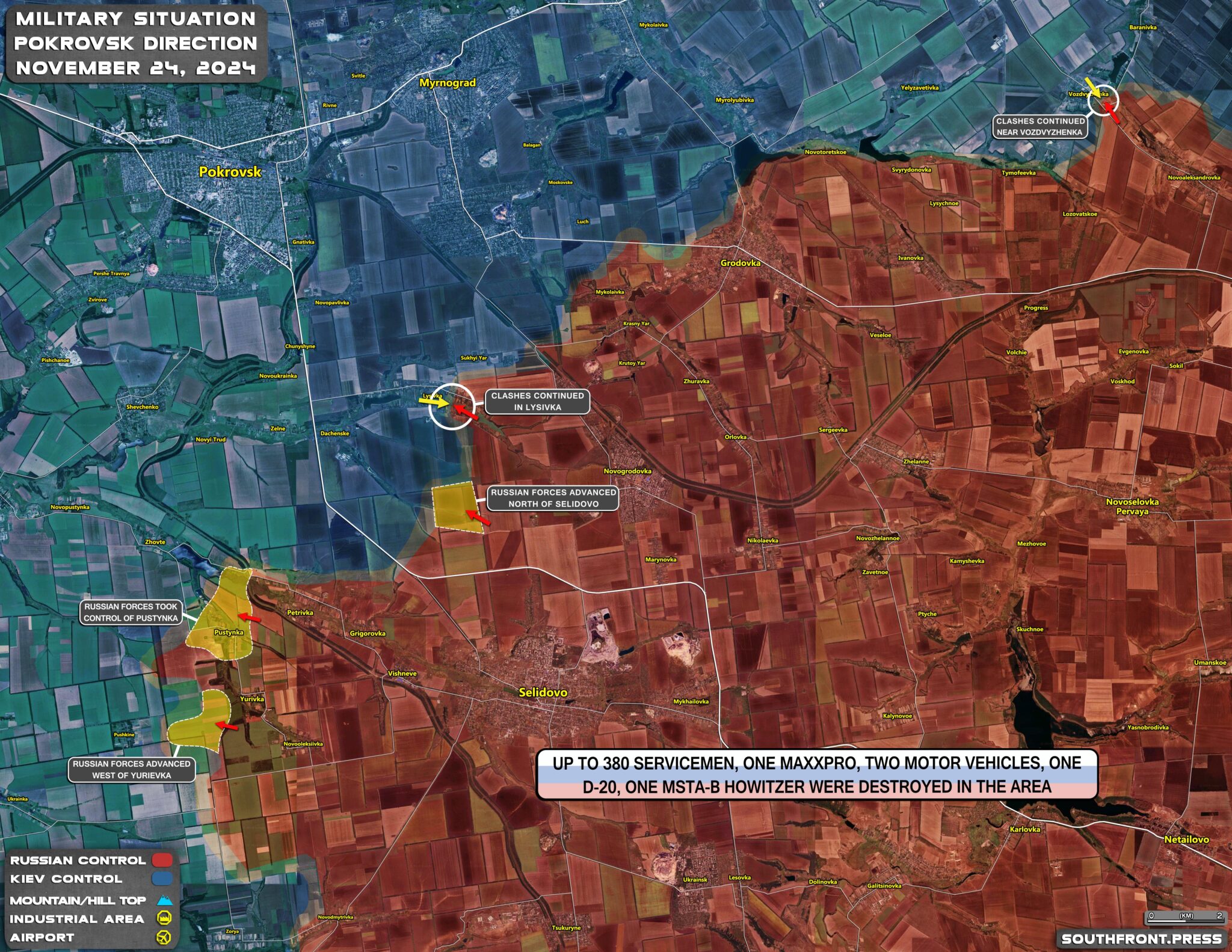Click the 'Russian forces advanced west of Yurievka' label

[x=131, y=769]
